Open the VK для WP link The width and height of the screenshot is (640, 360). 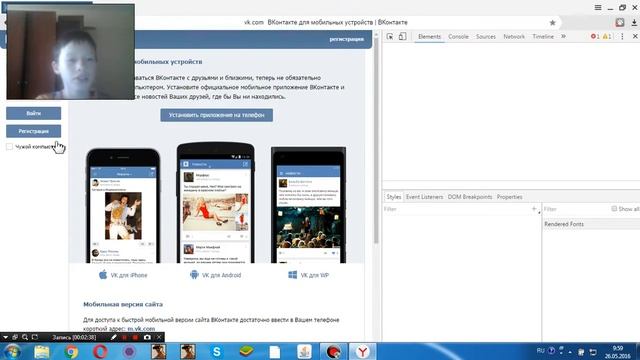(315, 275)
